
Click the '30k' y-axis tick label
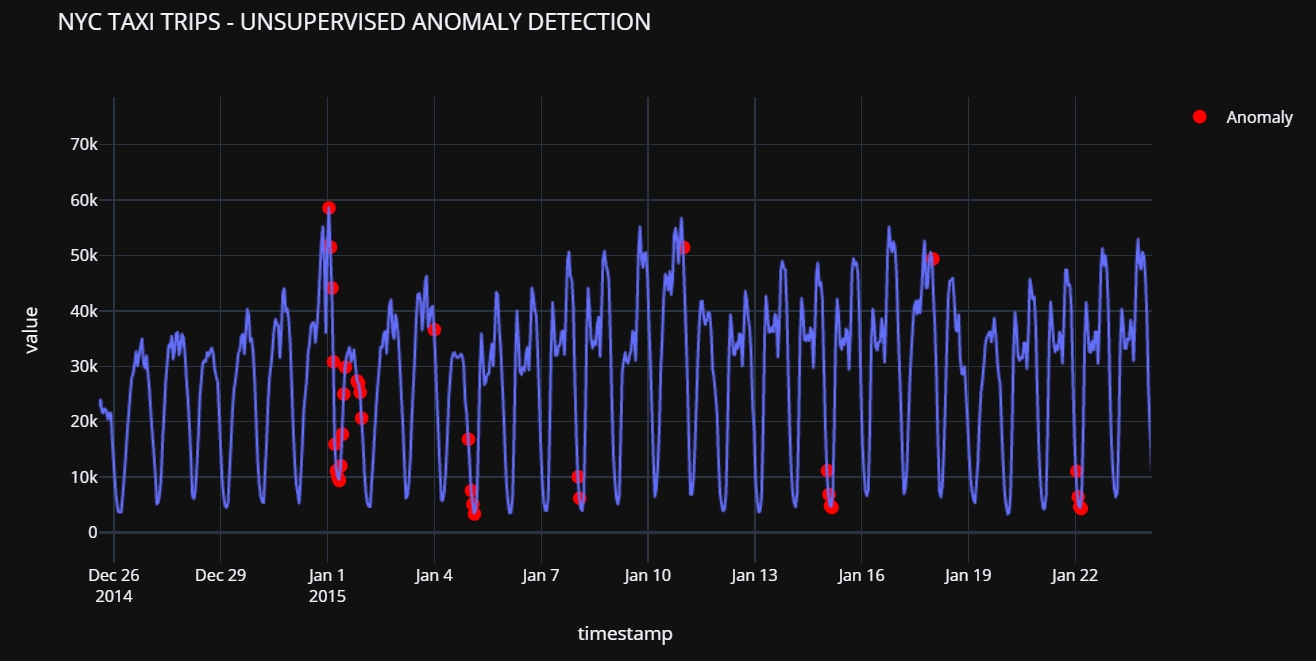[x=84, y=367]
